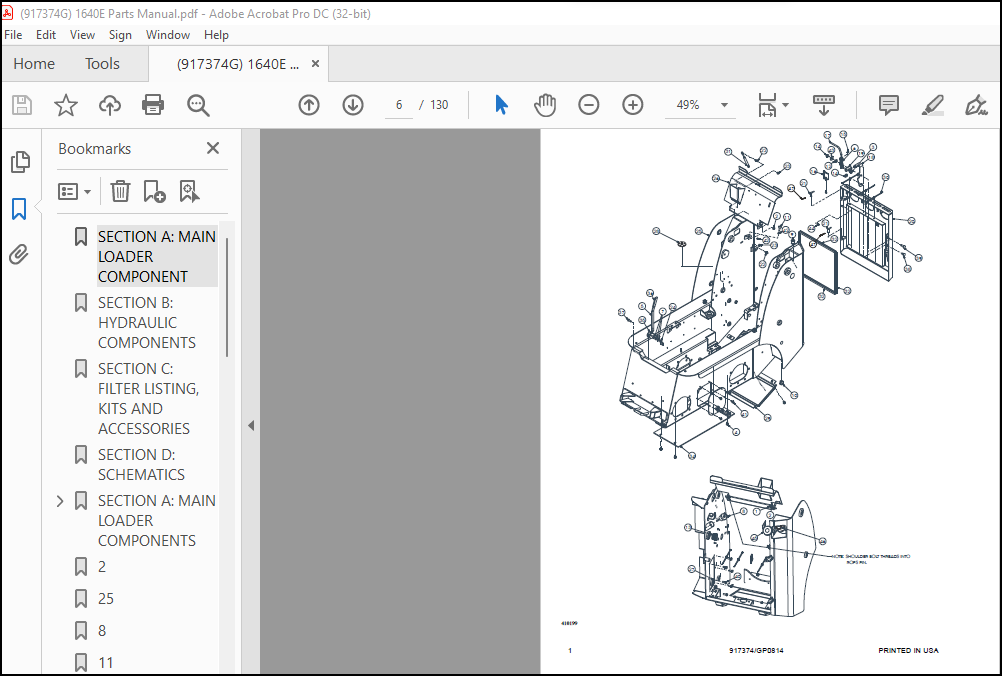This screenshot has height=676, width=1002.
Task: Select the SECTION A: MAIN LOADER COMPONENT bookmark
Action: click(157, 256)
